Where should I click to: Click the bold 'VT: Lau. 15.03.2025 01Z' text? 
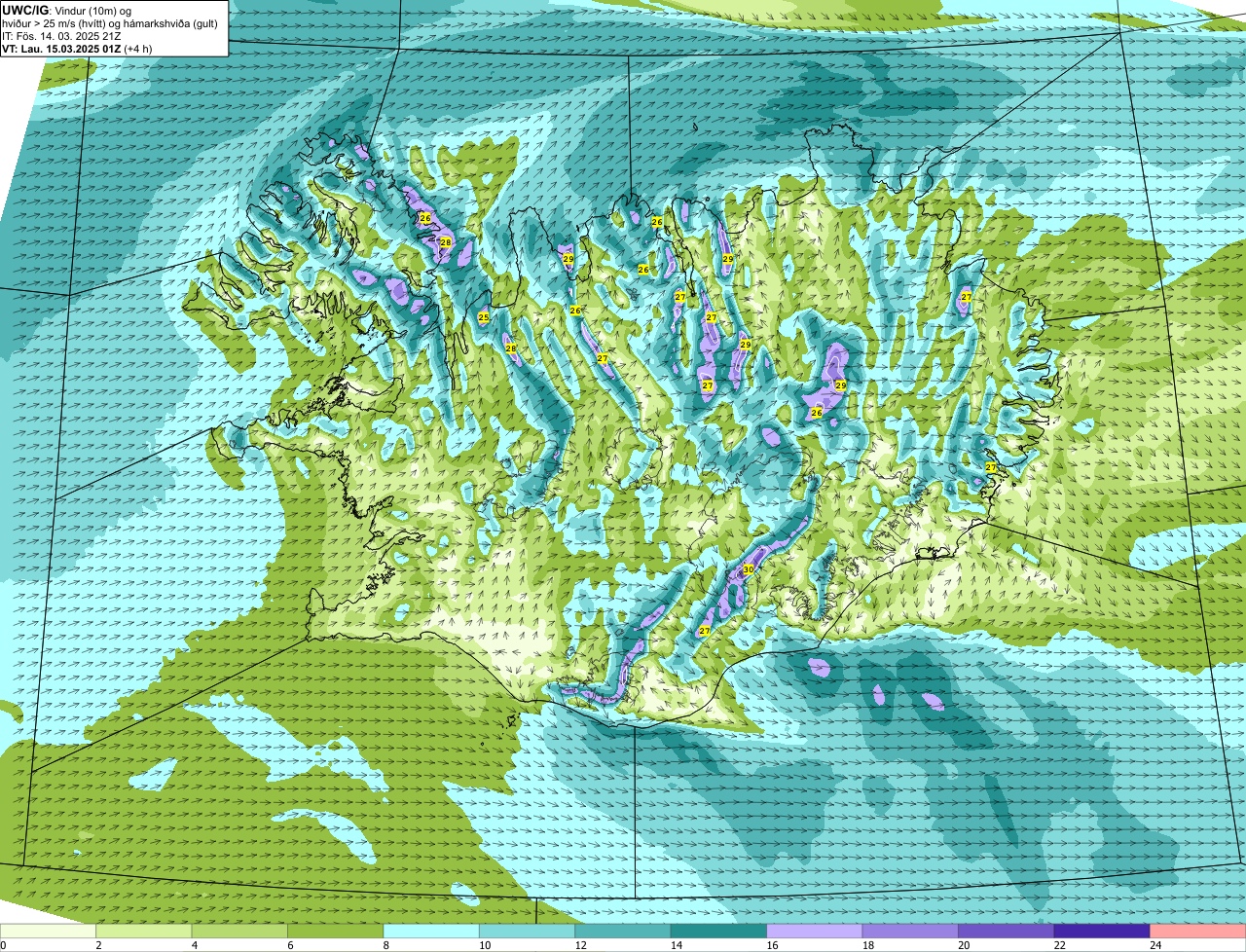61,49
